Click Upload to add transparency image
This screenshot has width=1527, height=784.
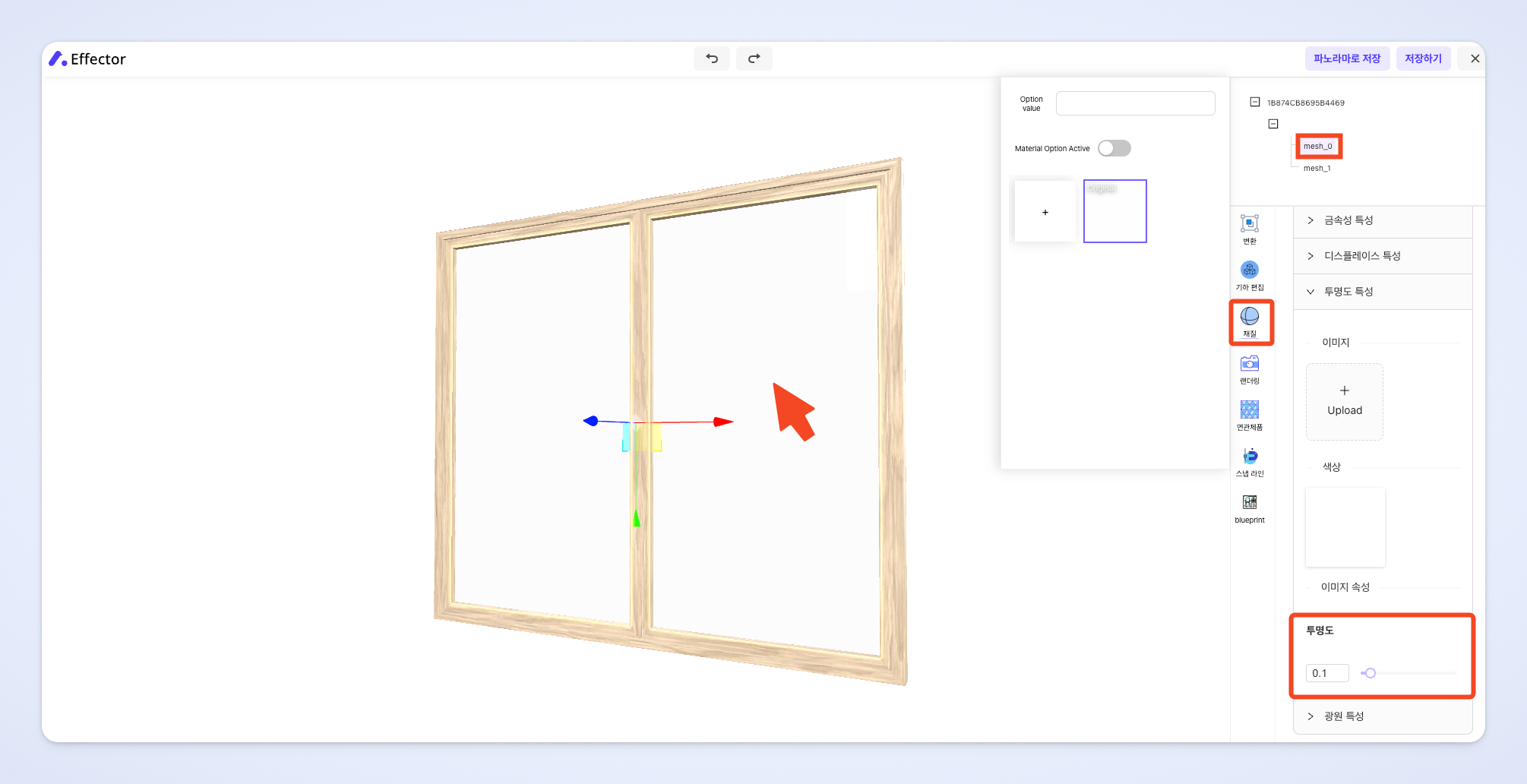(1345, 402)
